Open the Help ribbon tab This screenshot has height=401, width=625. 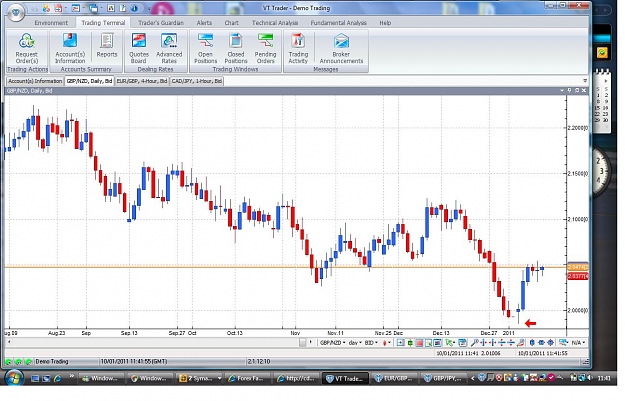tap(385, 23)
